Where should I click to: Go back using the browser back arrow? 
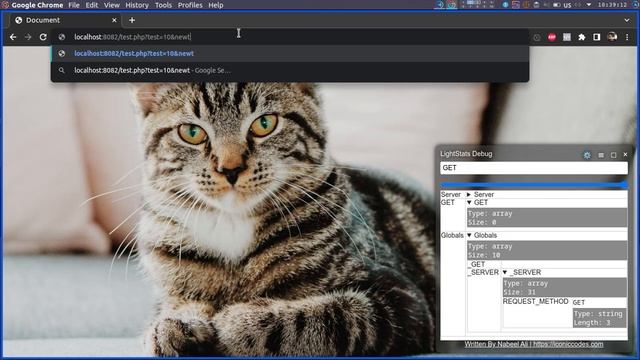tap(13, 37)
